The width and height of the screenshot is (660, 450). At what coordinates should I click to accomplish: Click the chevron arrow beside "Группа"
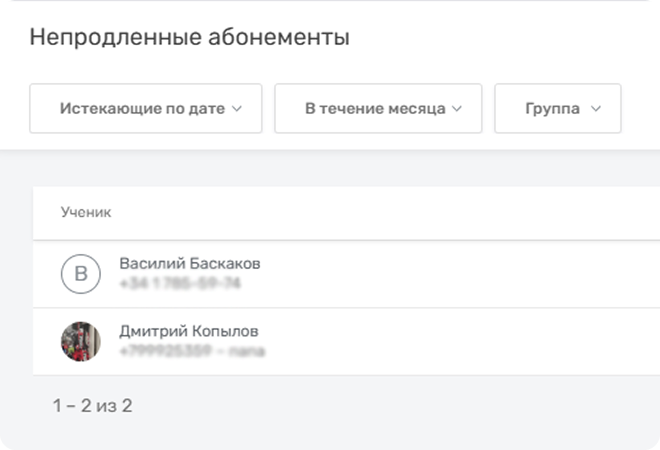(596, 109)
